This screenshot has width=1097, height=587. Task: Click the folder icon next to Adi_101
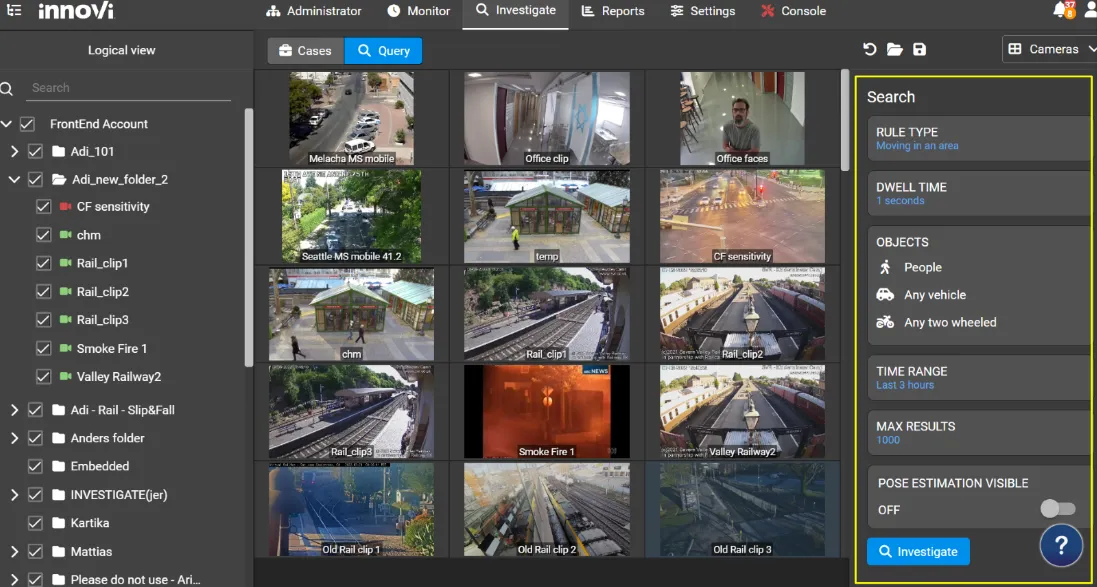[x=58, y=151]
